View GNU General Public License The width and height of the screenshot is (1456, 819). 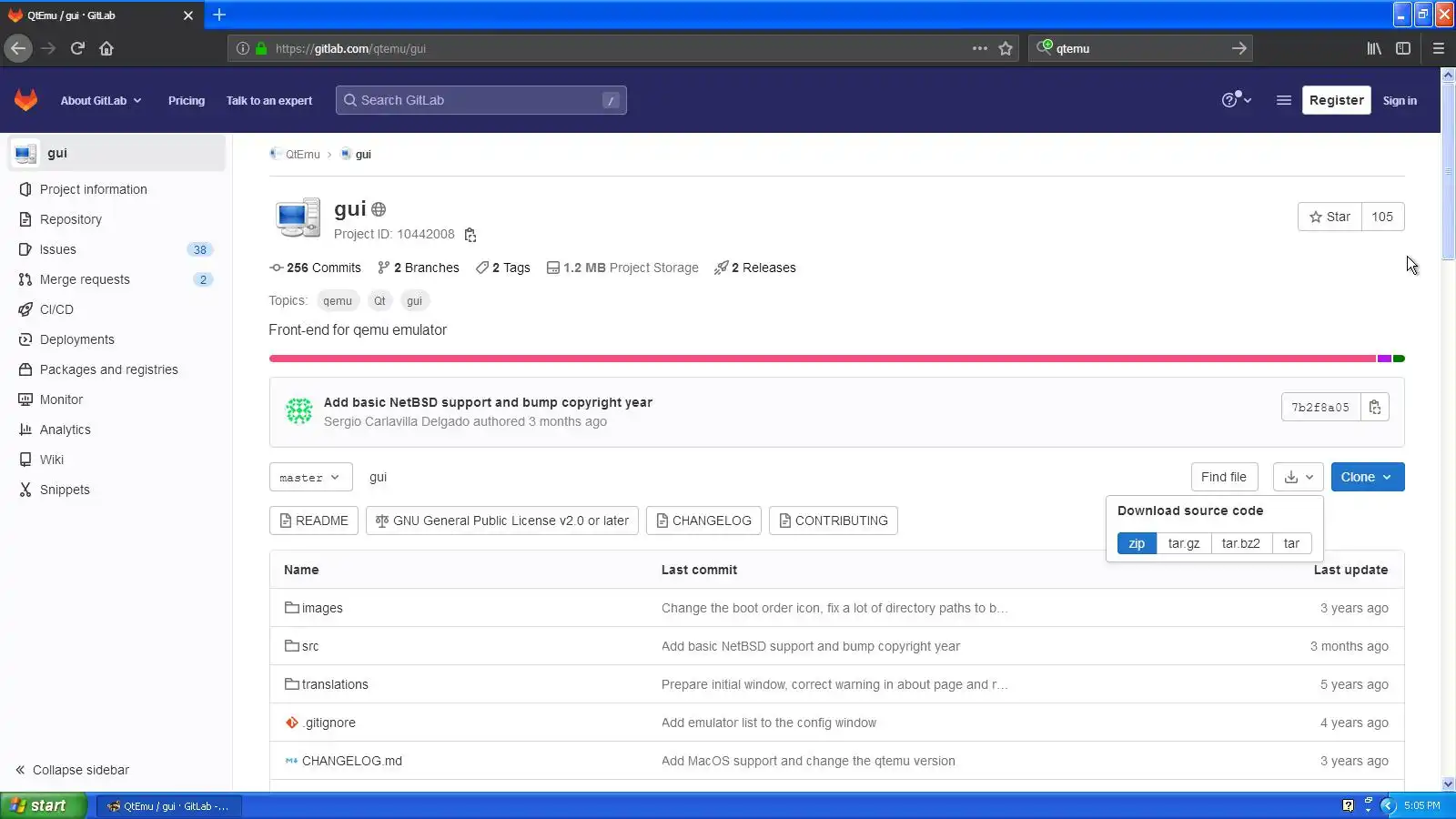click(x=502, y=521)
